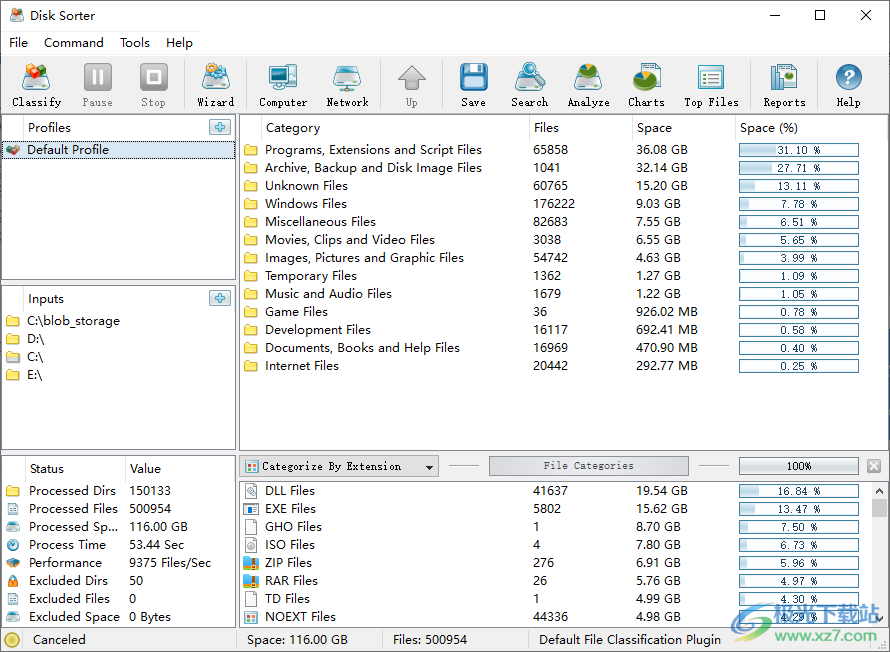Viewport: 890px width, 652px height.
Task: Click the 100% filter button
Action: pyautogui.click(x=799, y=466)
